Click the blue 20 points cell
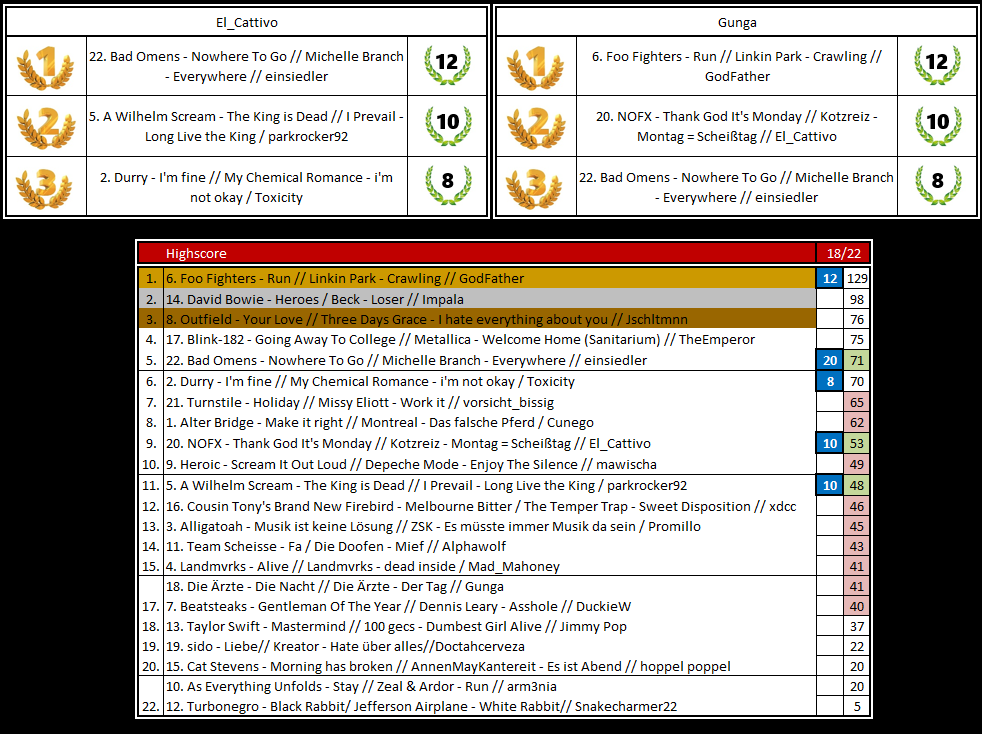982x734 pixels. point(830,360)
